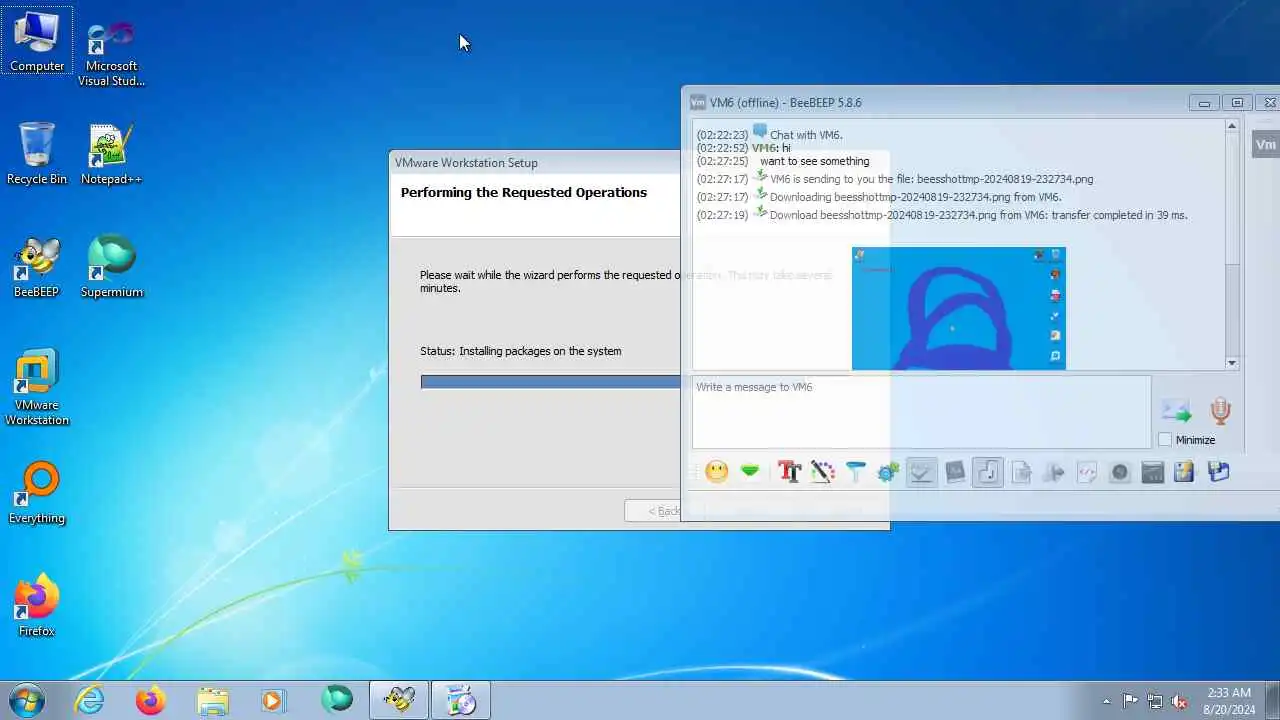The image size is (1280, 720).
Task: Click the green gem icon in chat toolbar
Action: 750,471
